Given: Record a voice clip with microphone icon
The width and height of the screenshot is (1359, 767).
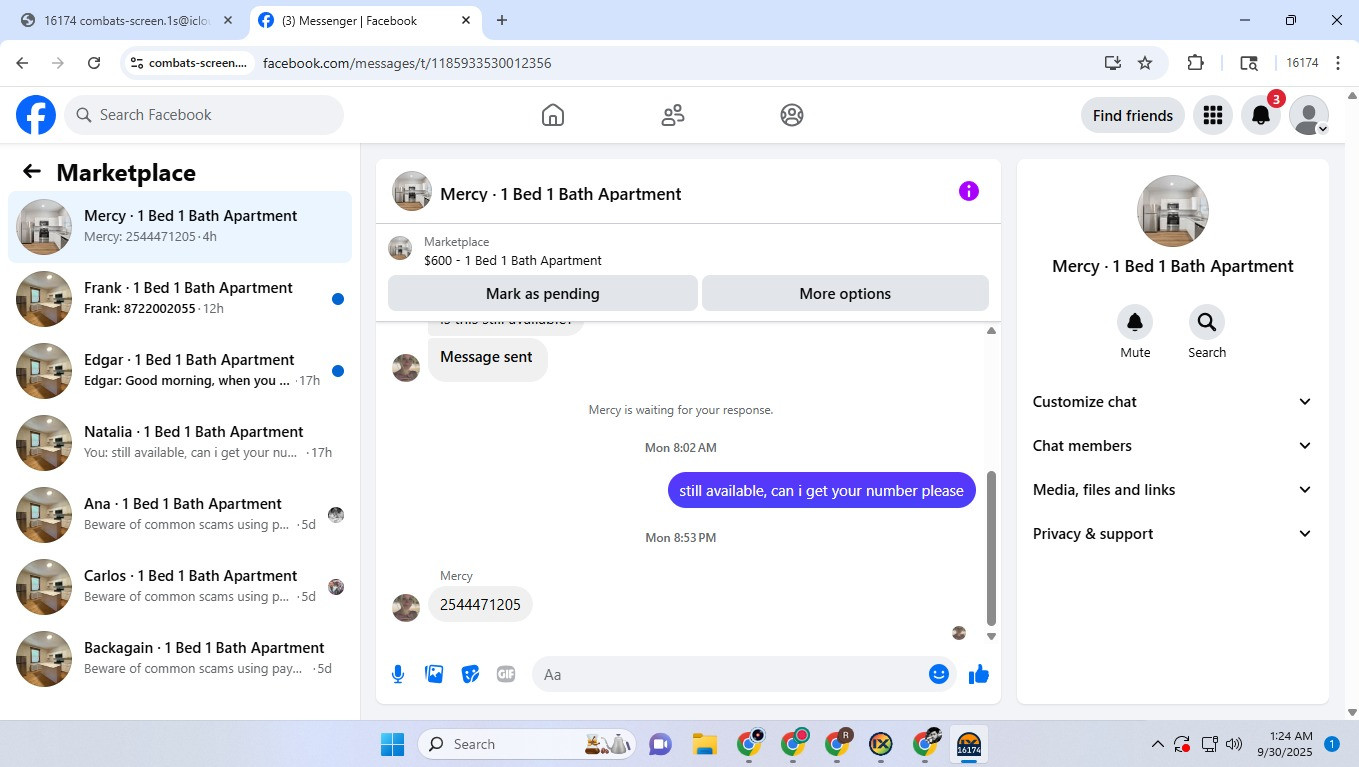Looking at the screenshot, I should [398, 674].
